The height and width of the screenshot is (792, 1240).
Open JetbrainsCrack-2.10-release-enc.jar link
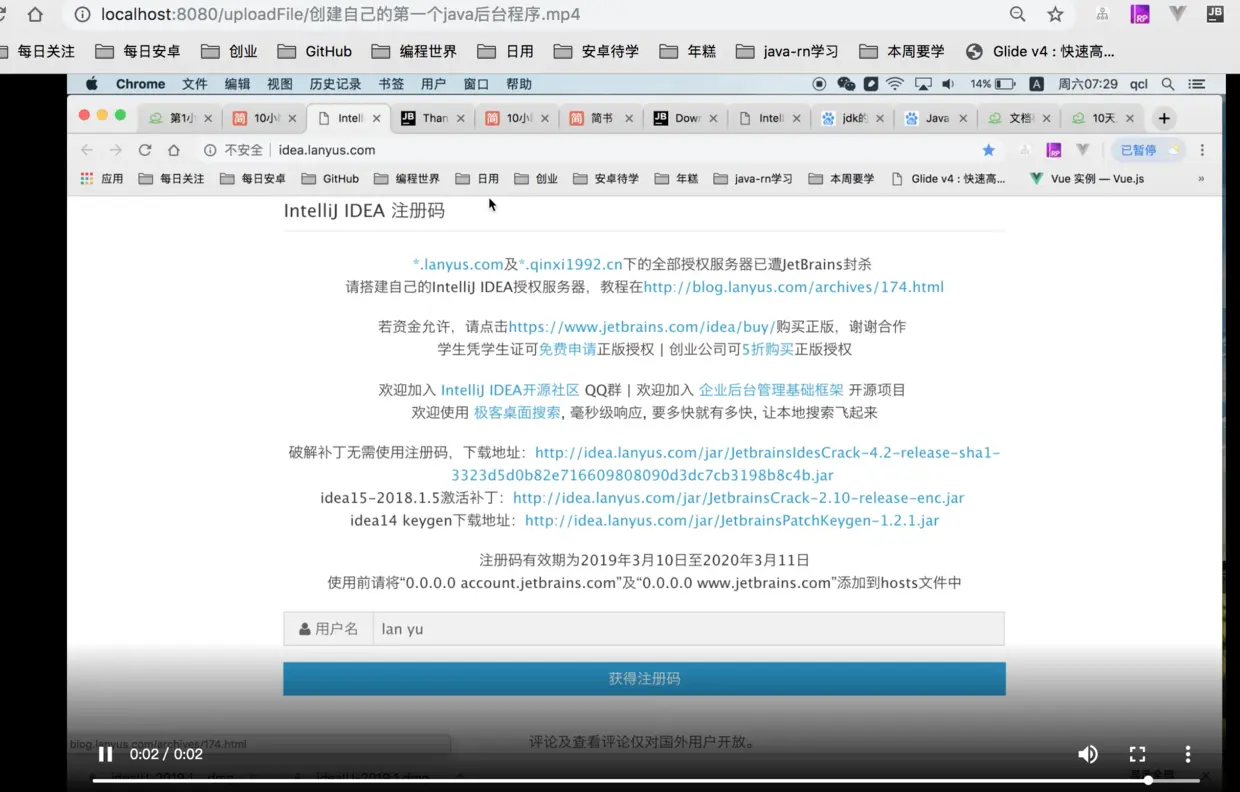pos(739,498)
